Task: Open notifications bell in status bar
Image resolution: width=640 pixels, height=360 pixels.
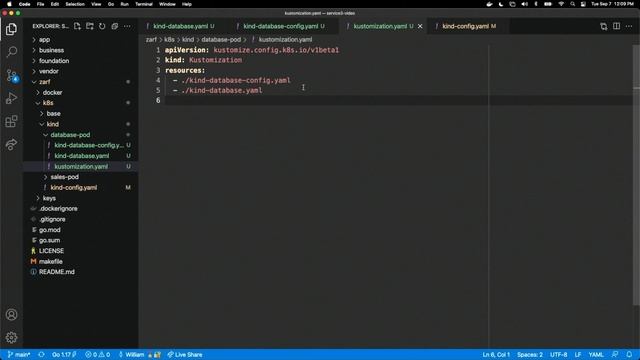Action: click(629, 355)
